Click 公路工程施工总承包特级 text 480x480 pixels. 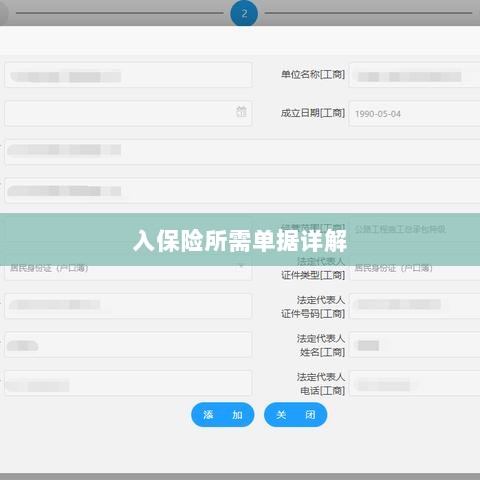pos(400,229)
